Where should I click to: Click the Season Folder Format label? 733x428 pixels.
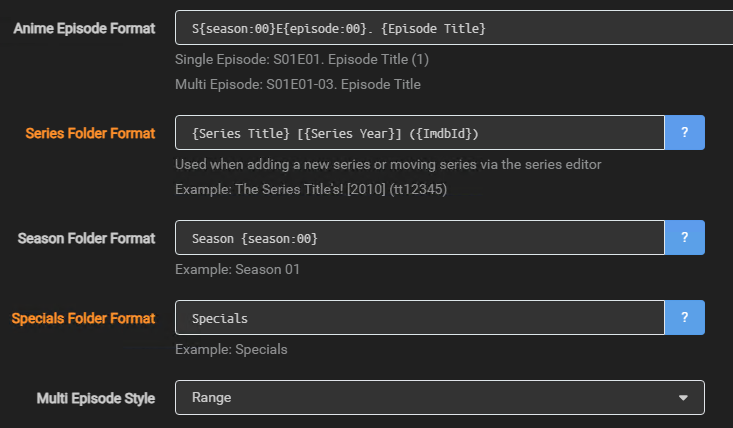[x=86, y=238]
